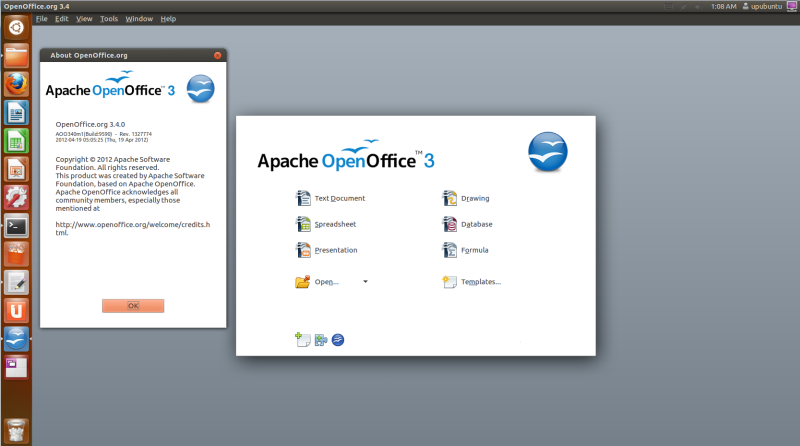The image size is (800, 446).
Task: Open the upubuntu user menu
Action: pos(762,7)
